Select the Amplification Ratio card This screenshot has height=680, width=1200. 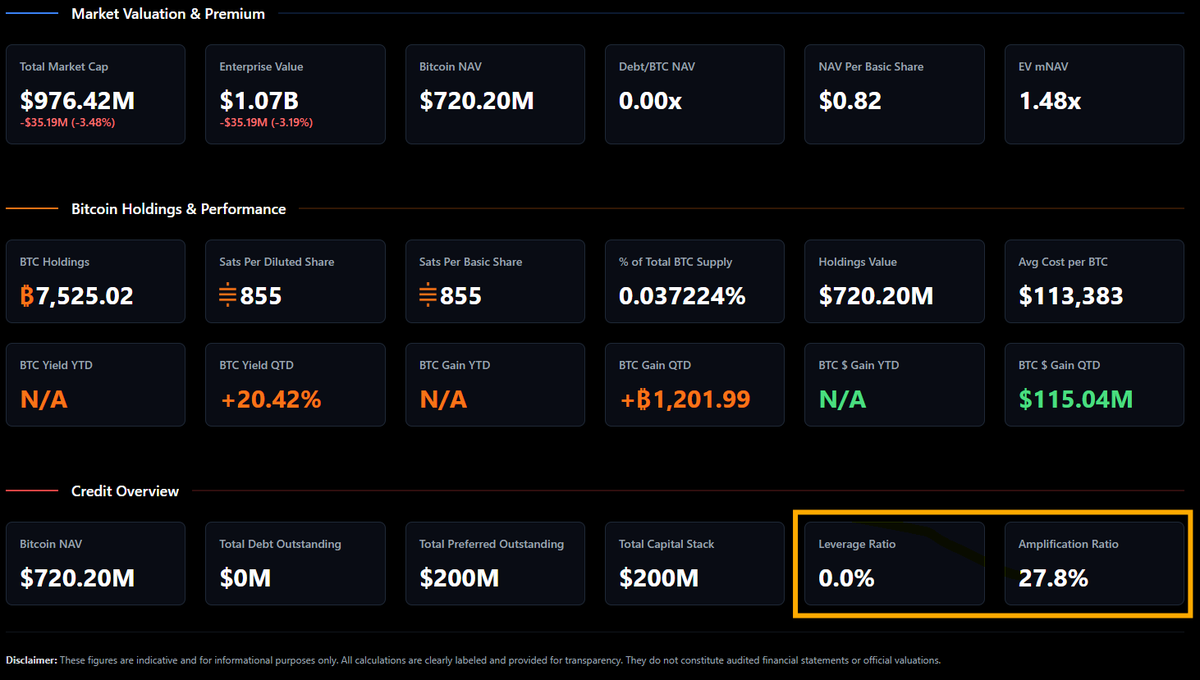click(x=1093, y=563)
